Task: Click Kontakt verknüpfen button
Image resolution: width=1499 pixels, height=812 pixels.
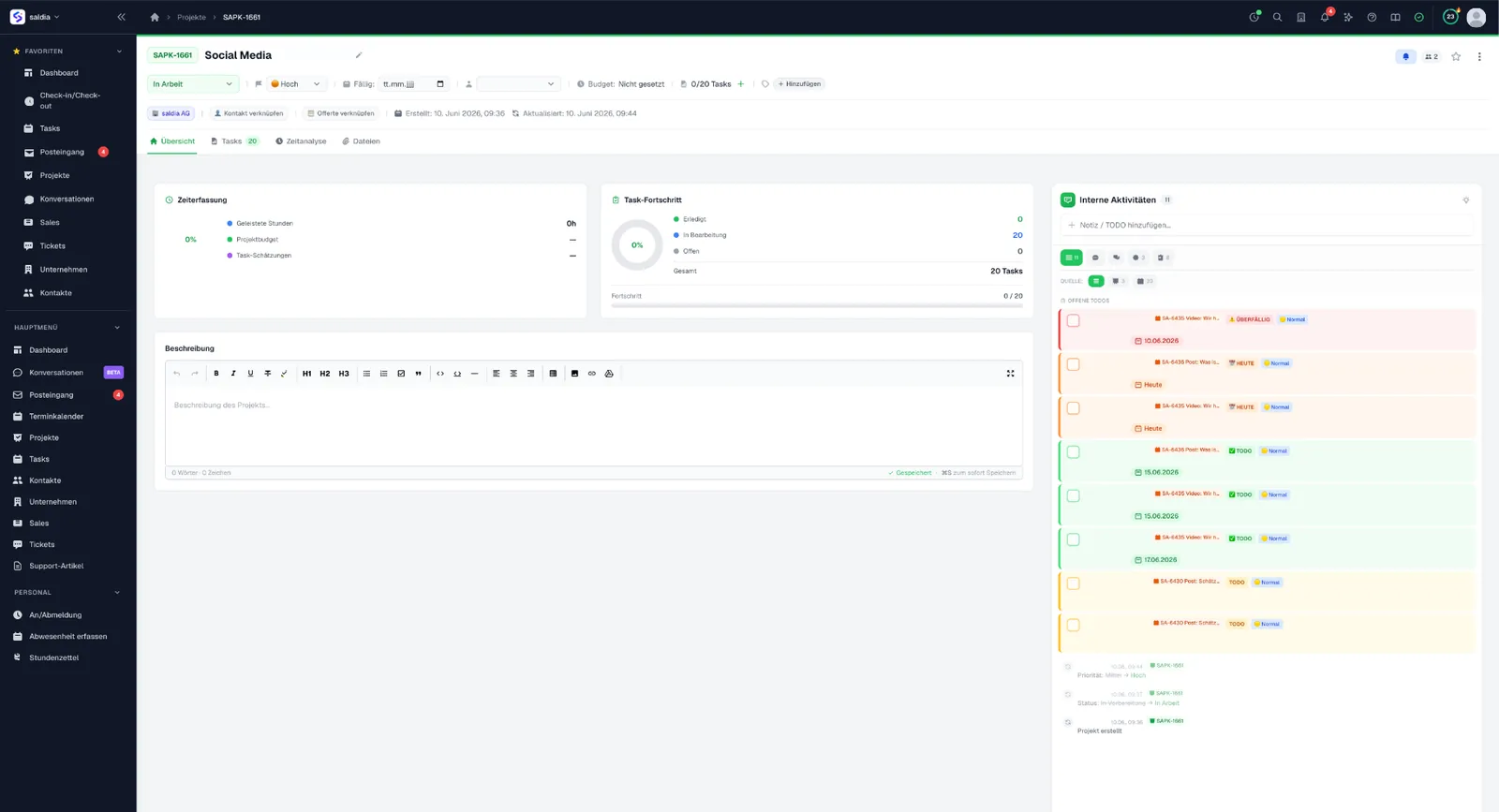Action: coord(248,113)
